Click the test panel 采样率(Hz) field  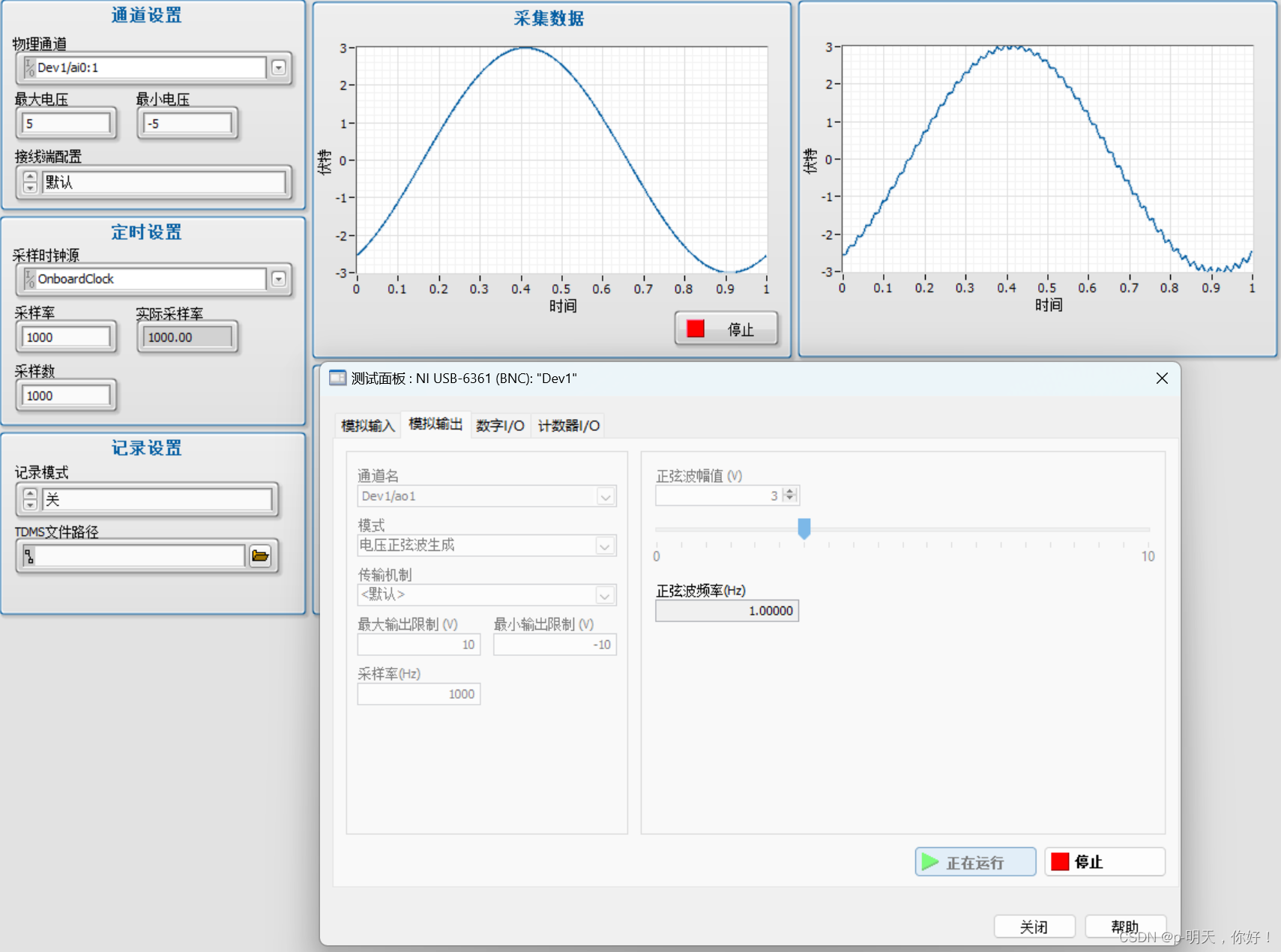pos(418,694)
